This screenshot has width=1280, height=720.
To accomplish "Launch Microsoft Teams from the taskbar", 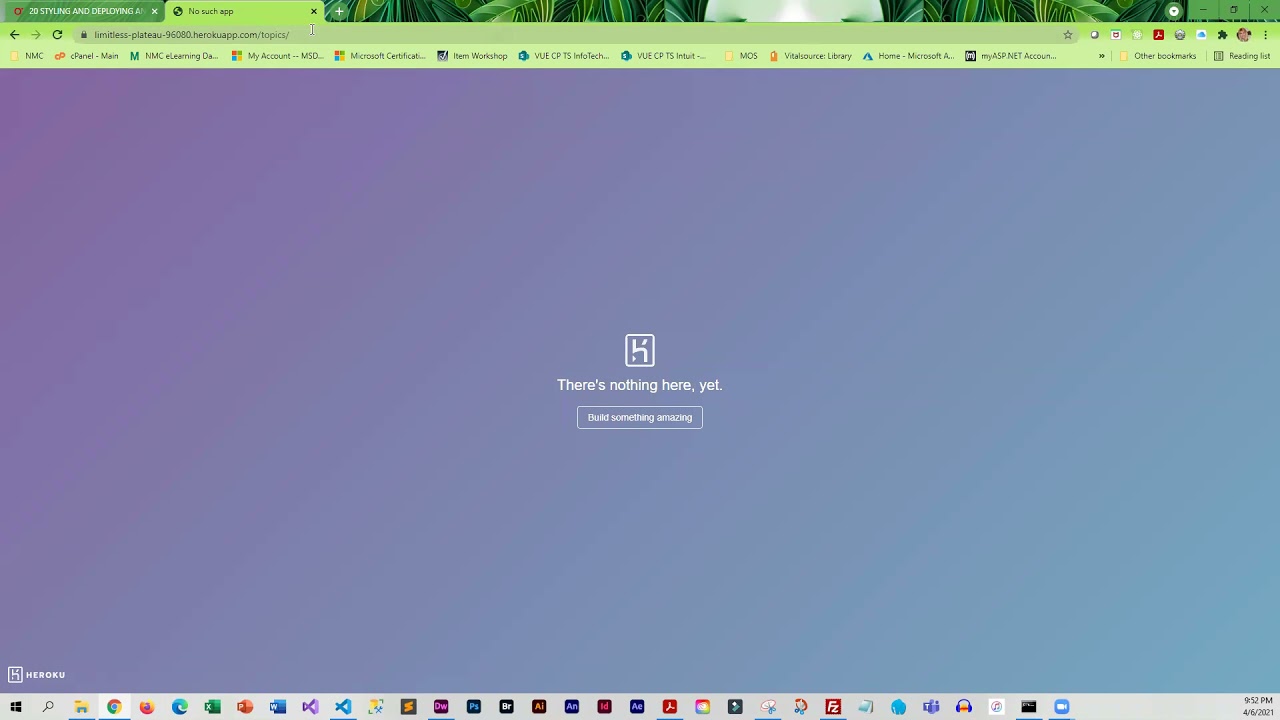I will pyautogui.click(x=931, y=707).
